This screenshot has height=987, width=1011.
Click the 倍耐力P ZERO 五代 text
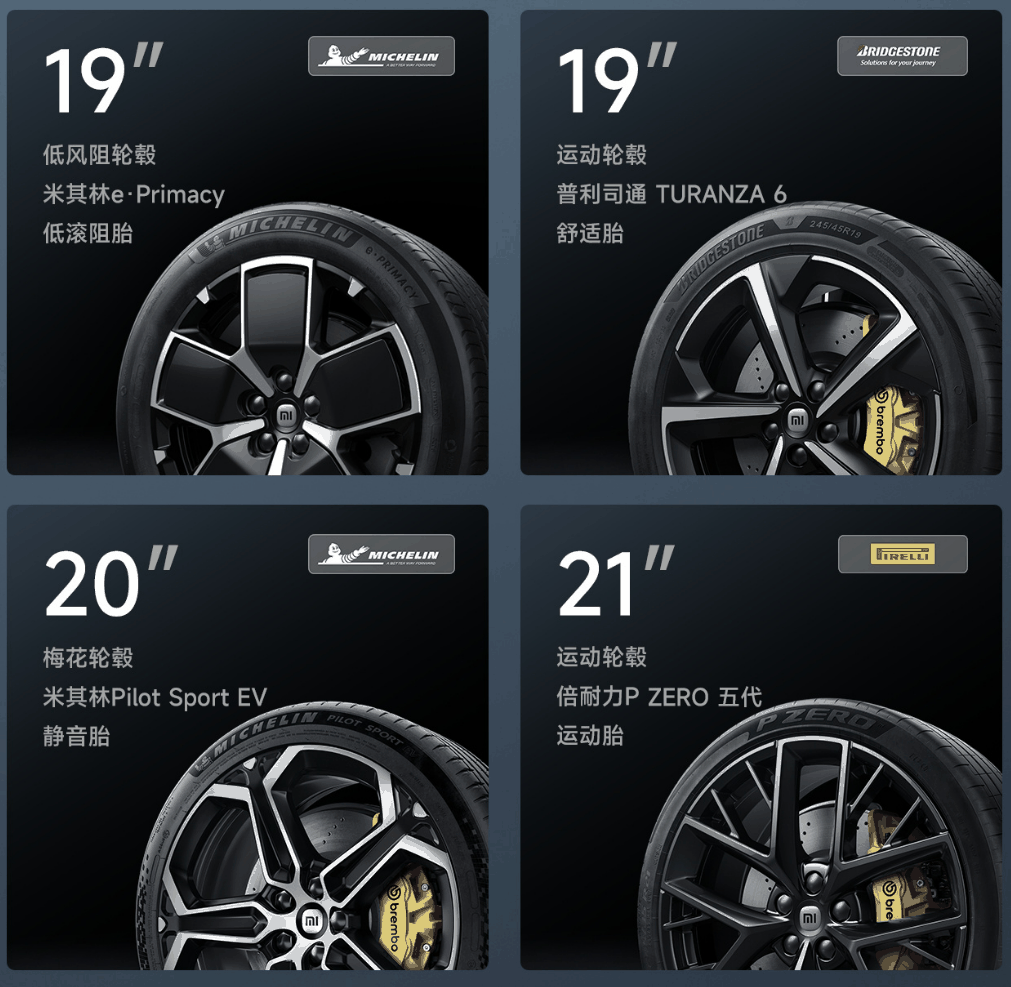click(659, 697)
